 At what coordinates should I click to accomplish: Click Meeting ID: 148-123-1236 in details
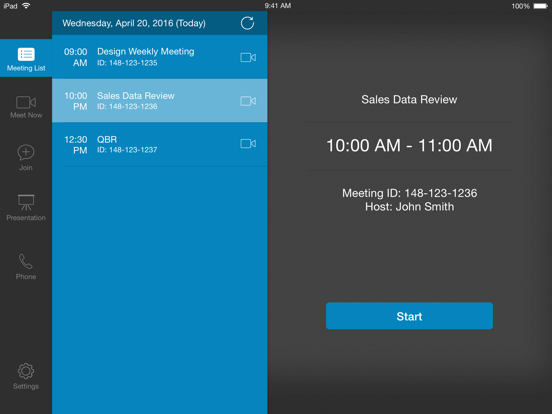click(x=409, y=193)
